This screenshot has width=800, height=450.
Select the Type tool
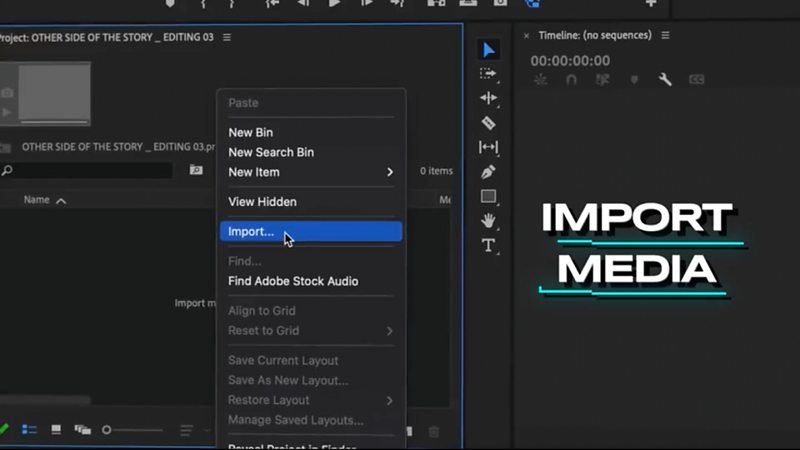tap(488, 245)
